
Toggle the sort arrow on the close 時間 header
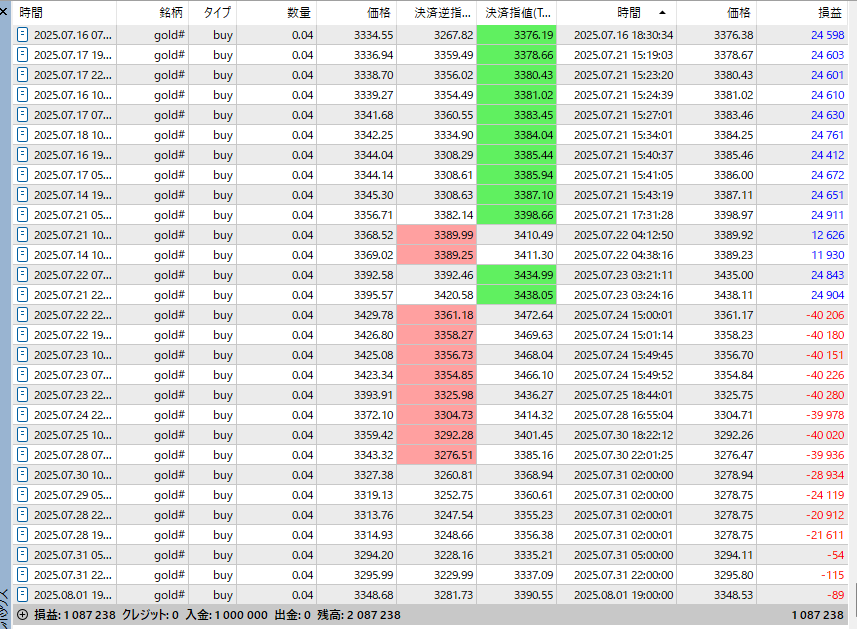(662, 13)
